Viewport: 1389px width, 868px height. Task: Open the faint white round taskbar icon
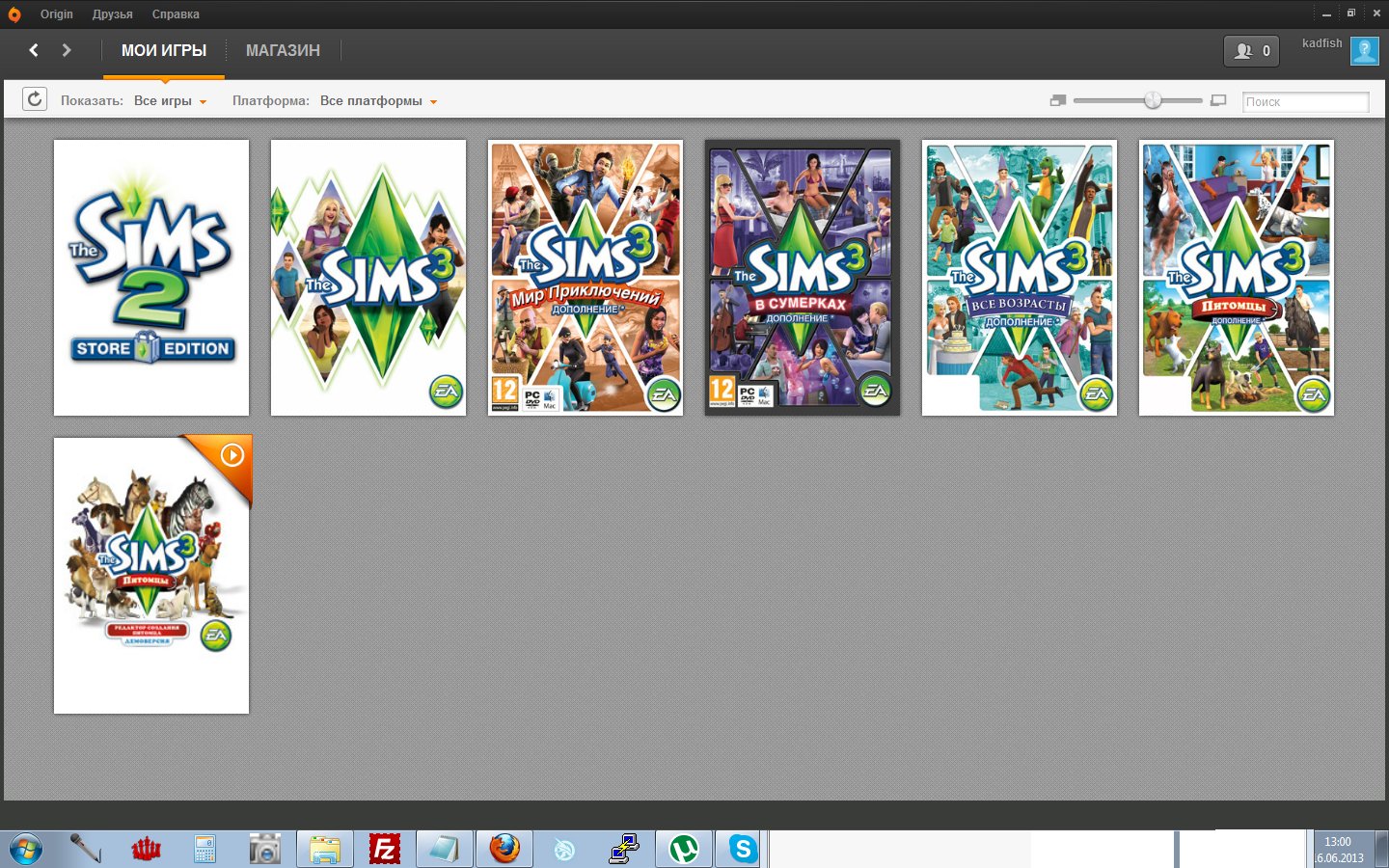click(x=564, y=850)
